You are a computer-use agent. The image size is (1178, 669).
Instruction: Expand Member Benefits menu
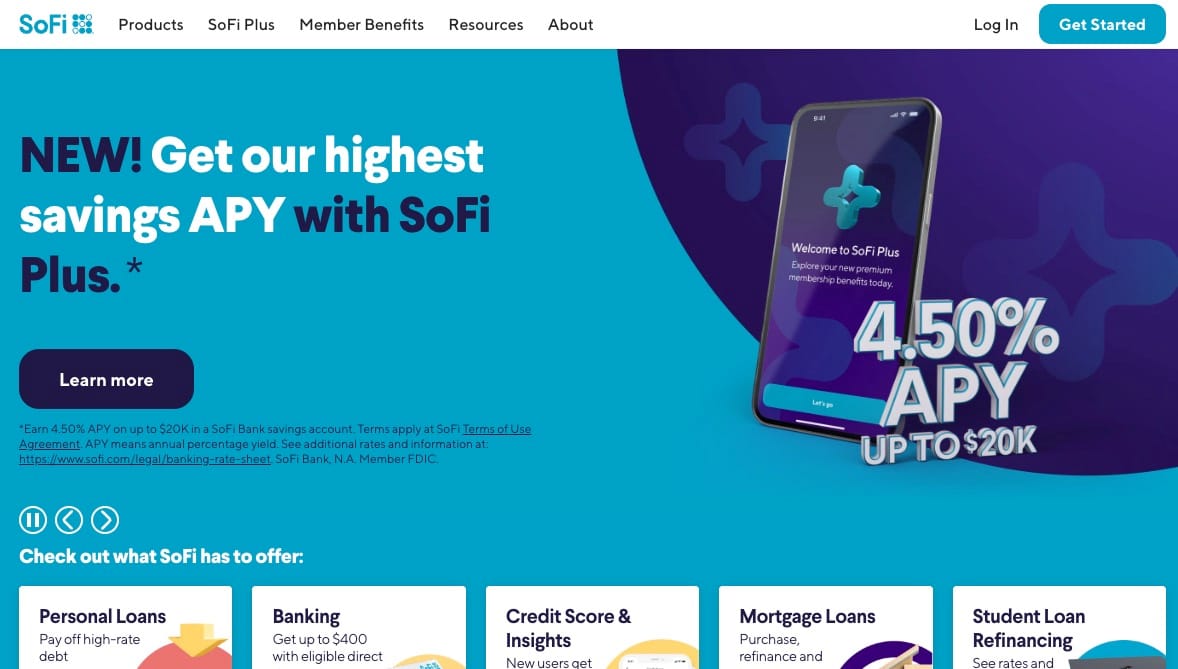click(x=361, y=25)
